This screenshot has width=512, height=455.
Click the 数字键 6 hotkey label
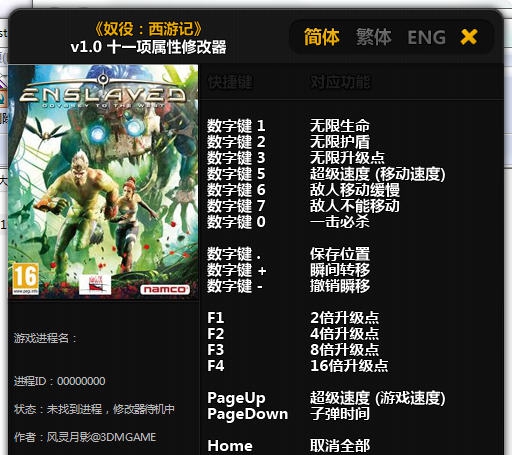236,190
